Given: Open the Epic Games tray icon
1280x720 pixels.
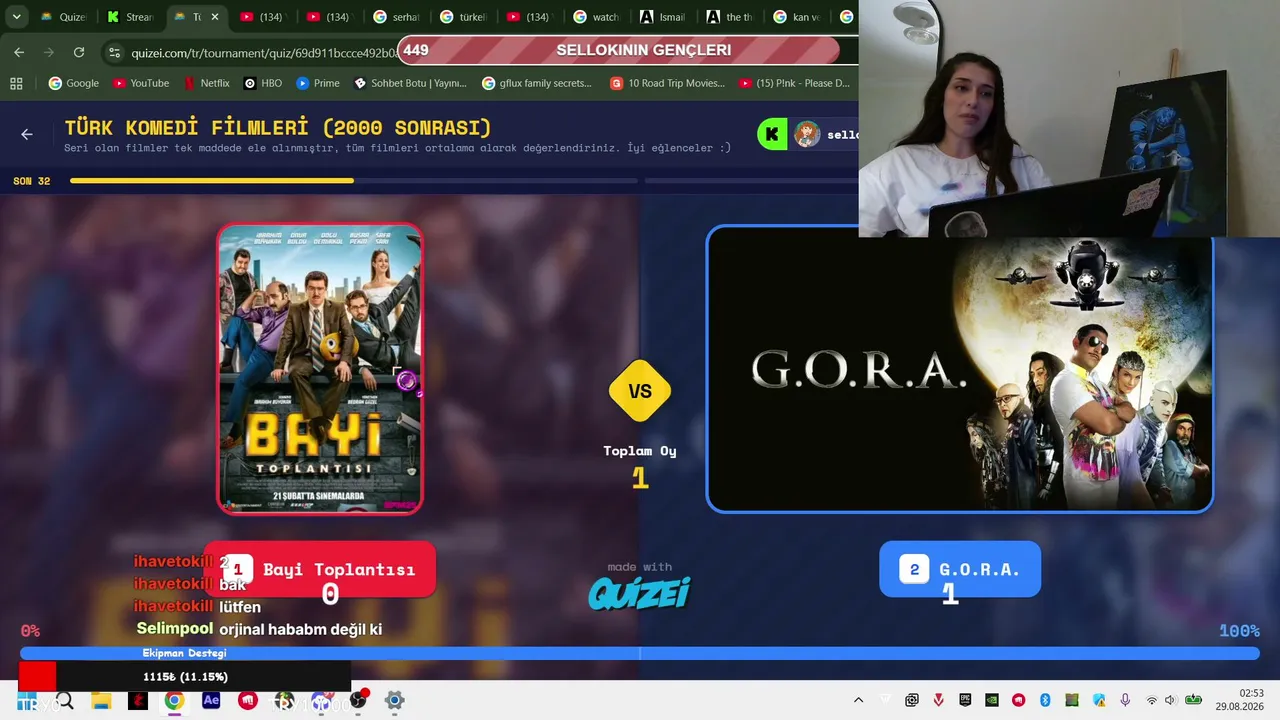Looking at the screenshot, I should point(965,700).
